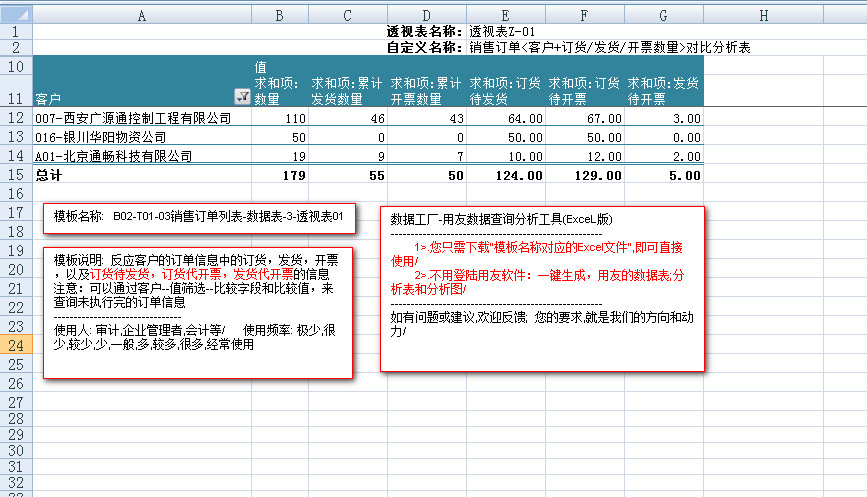867x497 pixels.
Task: Click the select-all corner of the sheet
Action: point(16,14)
